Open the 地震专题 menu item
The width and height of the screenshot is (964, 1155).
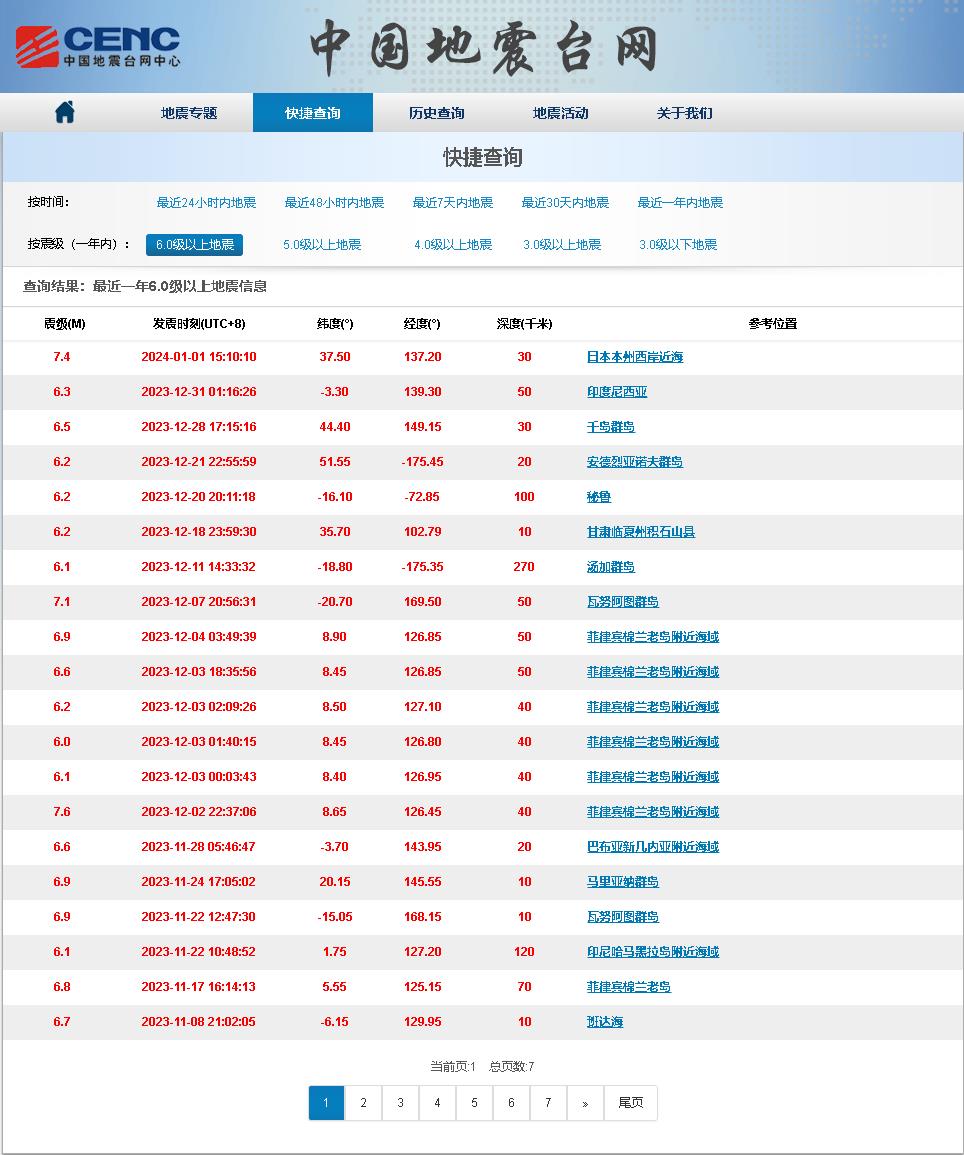189,113
